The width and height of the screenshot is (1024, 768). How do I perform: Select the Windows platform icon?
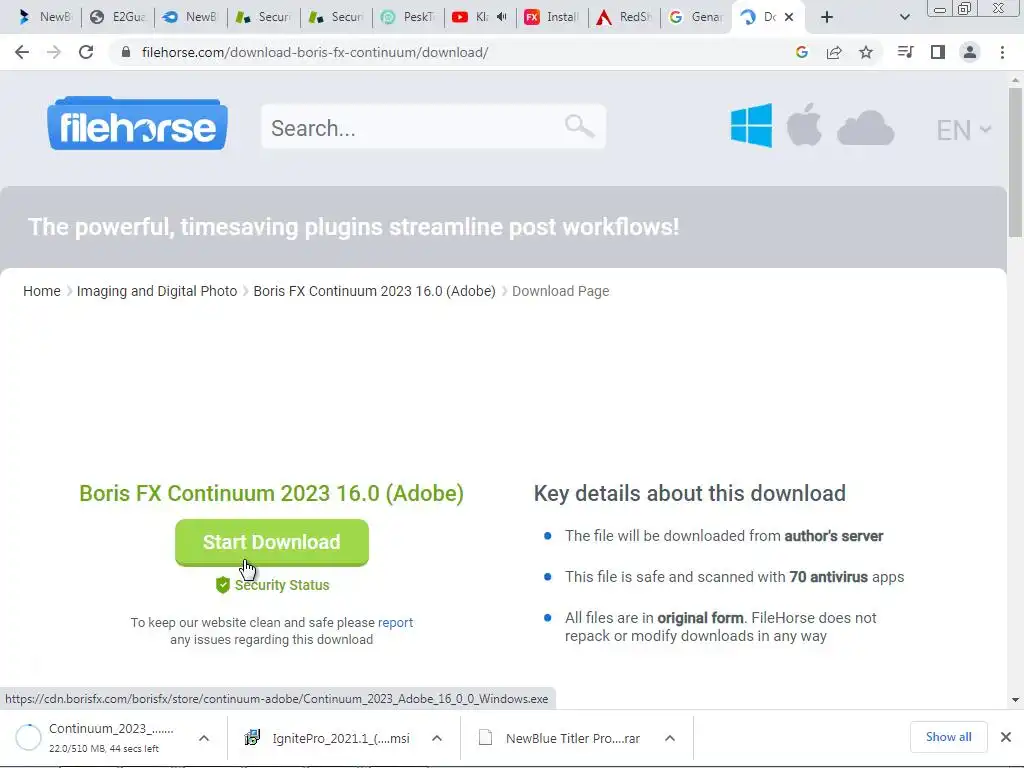(x=751, y=125)
